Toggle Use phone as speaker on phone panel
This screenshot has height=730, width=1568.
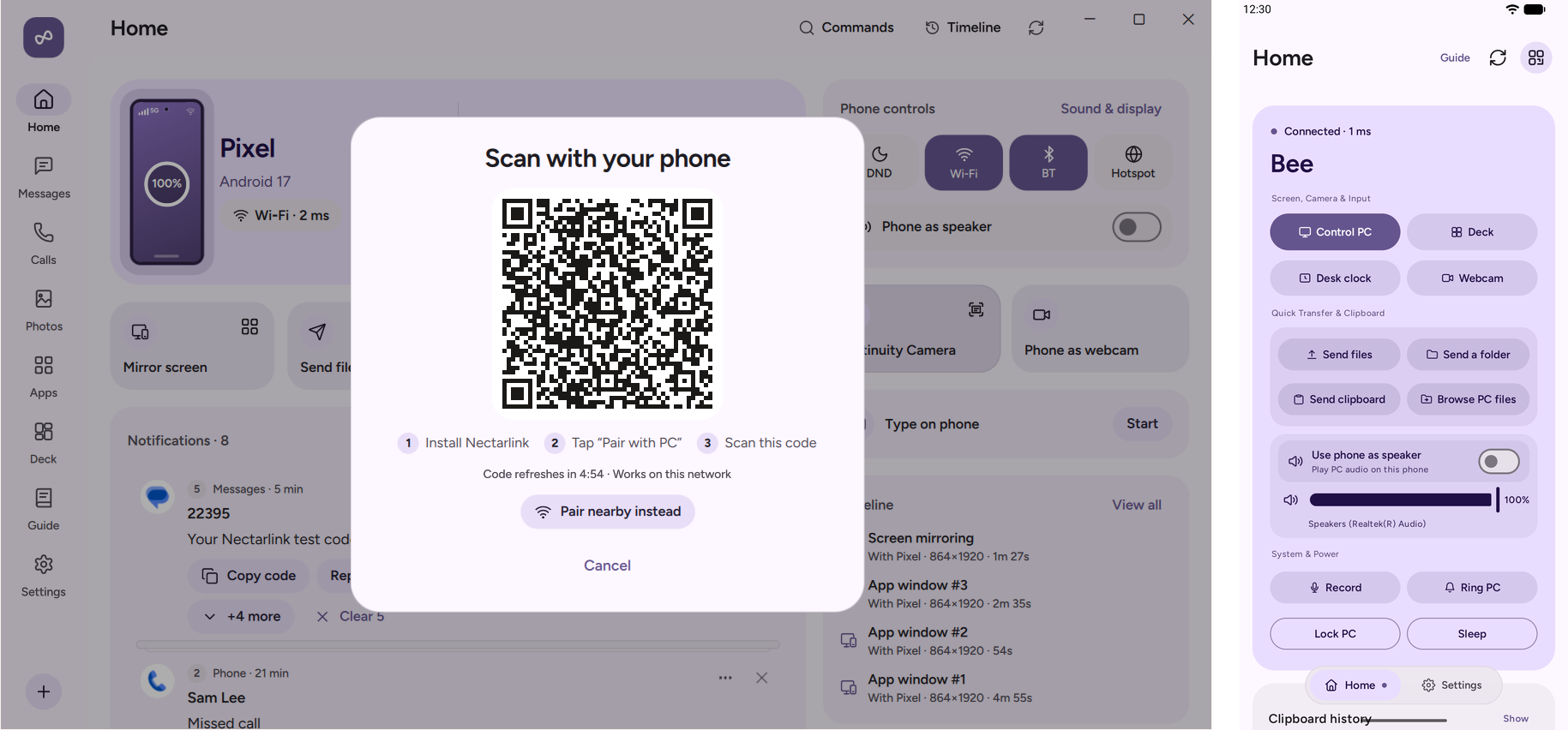coord(1499,462)
